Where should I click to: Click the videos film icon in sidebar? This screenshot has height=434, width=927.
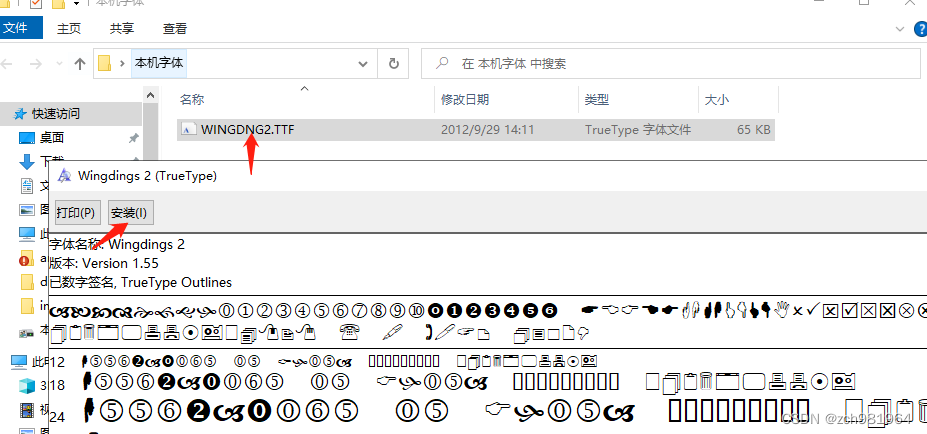(27, 410)
